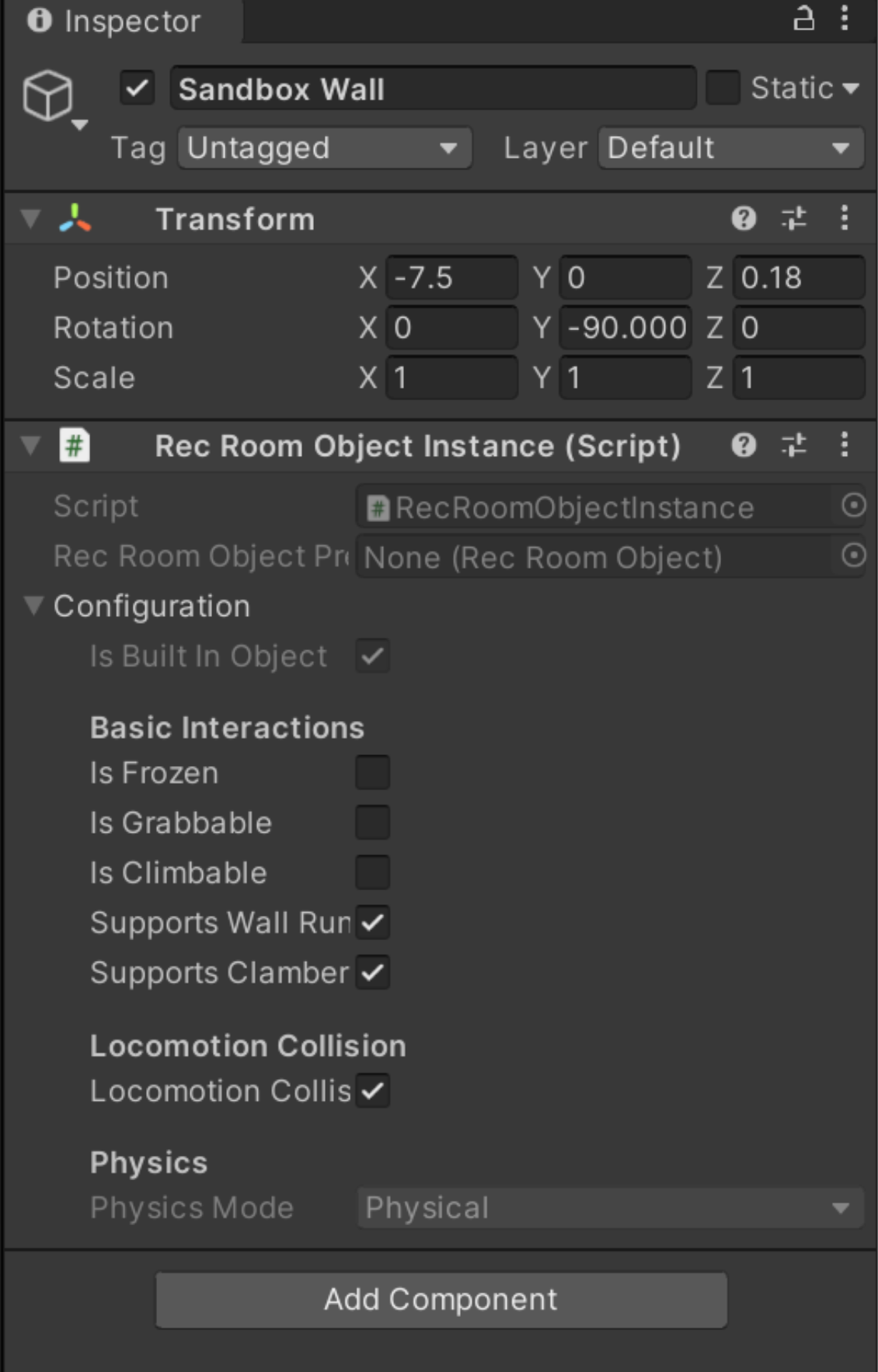This screenshot has width=878, height=1372.
Task: Click the Transform axes icon
Action: pyautogui.click(x=74, y=218)
